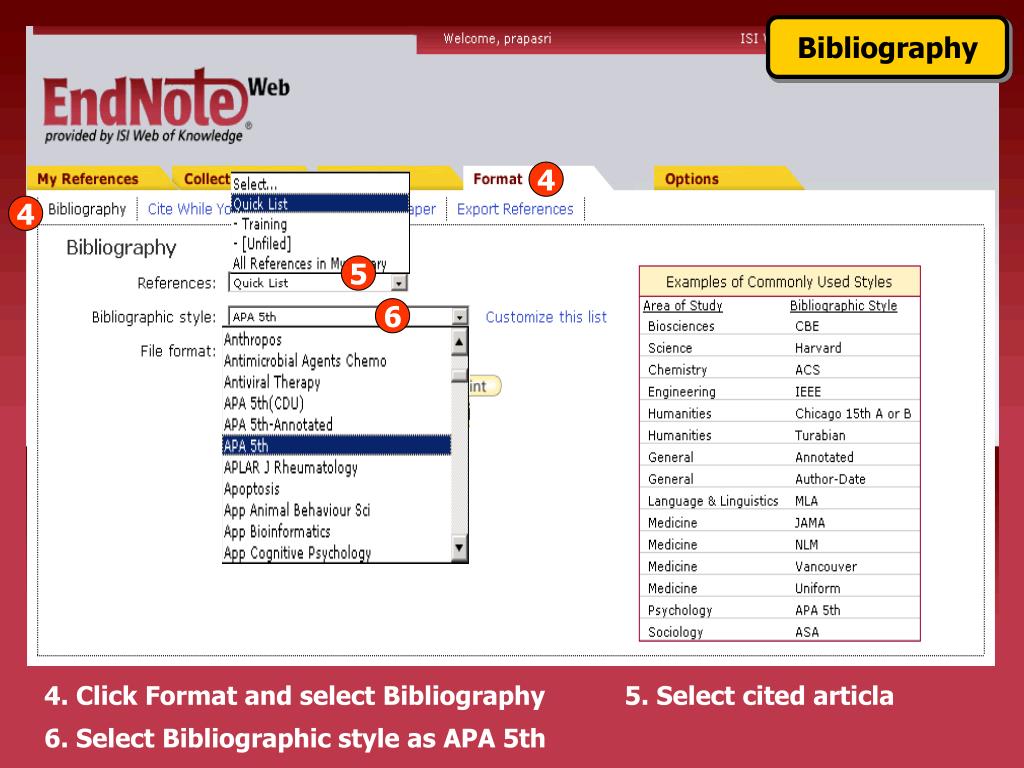Screen dimensions: 1024x768
Task: Click style list scroll up arrow
Action: pos(460,342)
